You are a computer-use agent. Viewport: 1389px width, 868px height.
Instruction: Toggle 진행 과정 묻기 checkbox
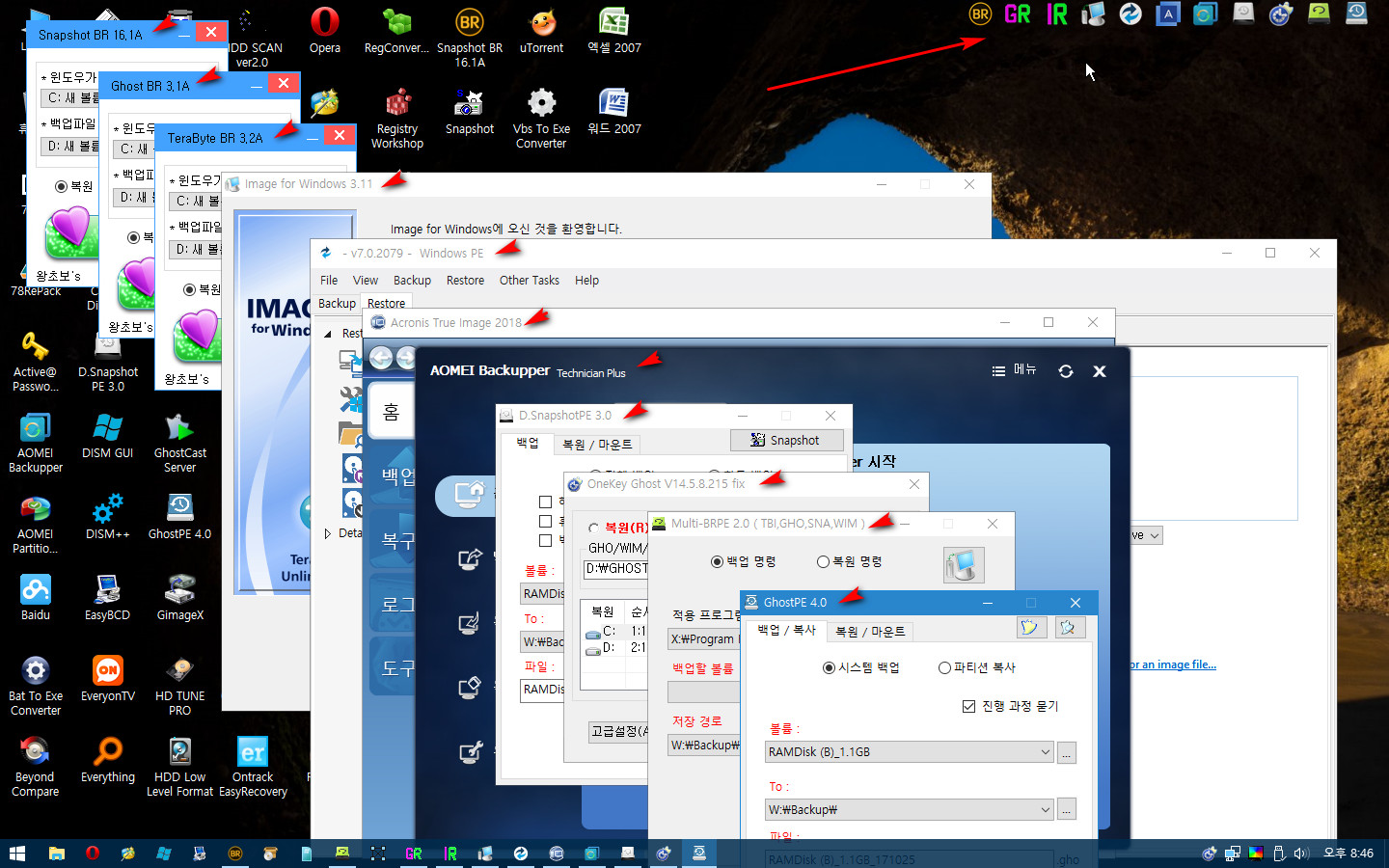point(1010,706)
